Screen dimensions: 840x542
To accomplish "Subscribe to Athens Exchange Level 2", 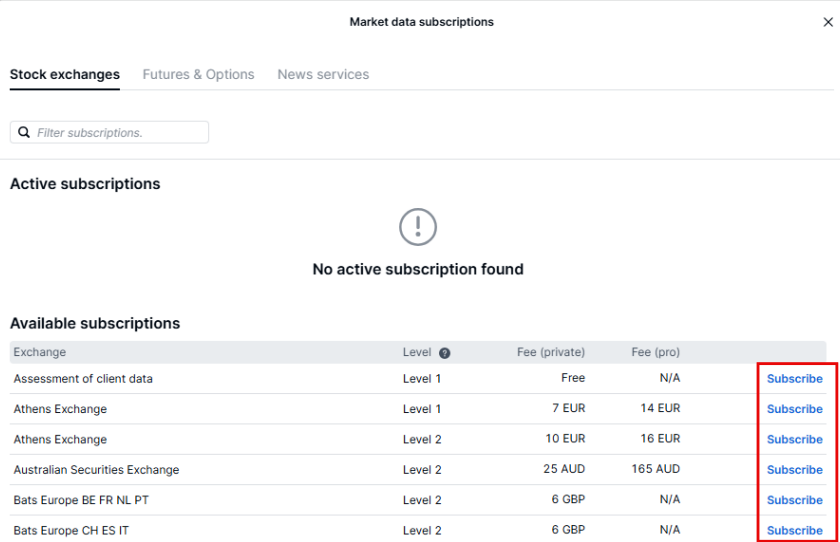I will 794,439.
